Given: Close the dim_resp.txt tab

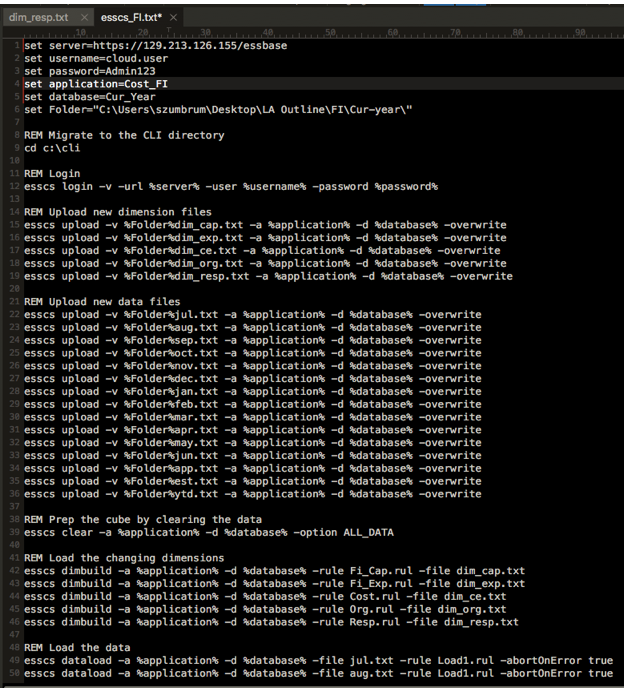Looking at the screenshot, I should click(x=83, y=17).
